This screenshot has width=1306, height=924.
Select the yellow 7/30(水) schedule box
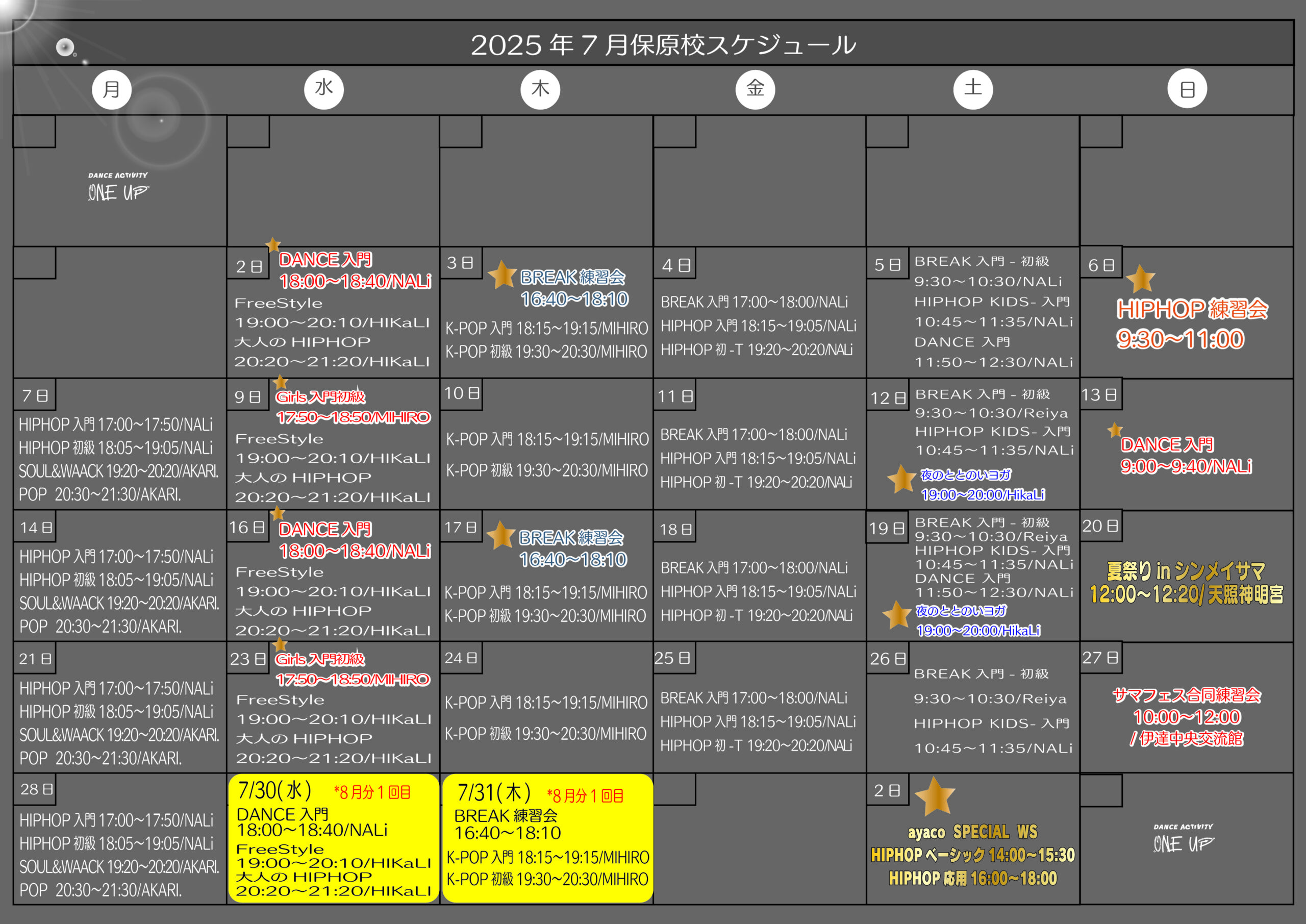click(333, 838)
